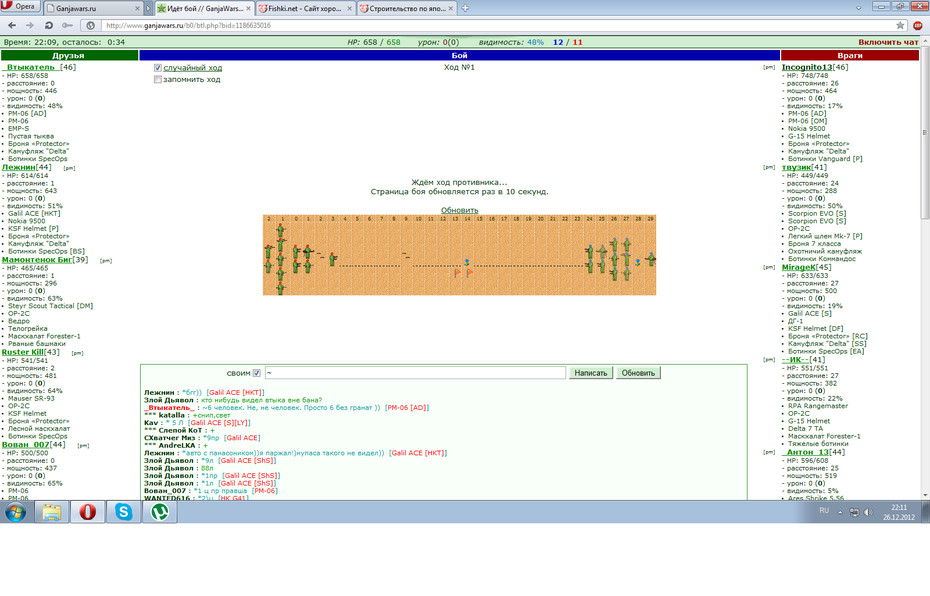Click the 'Враги' red panel header
Screen dimensions: 930x596
[x=850, y=55]
